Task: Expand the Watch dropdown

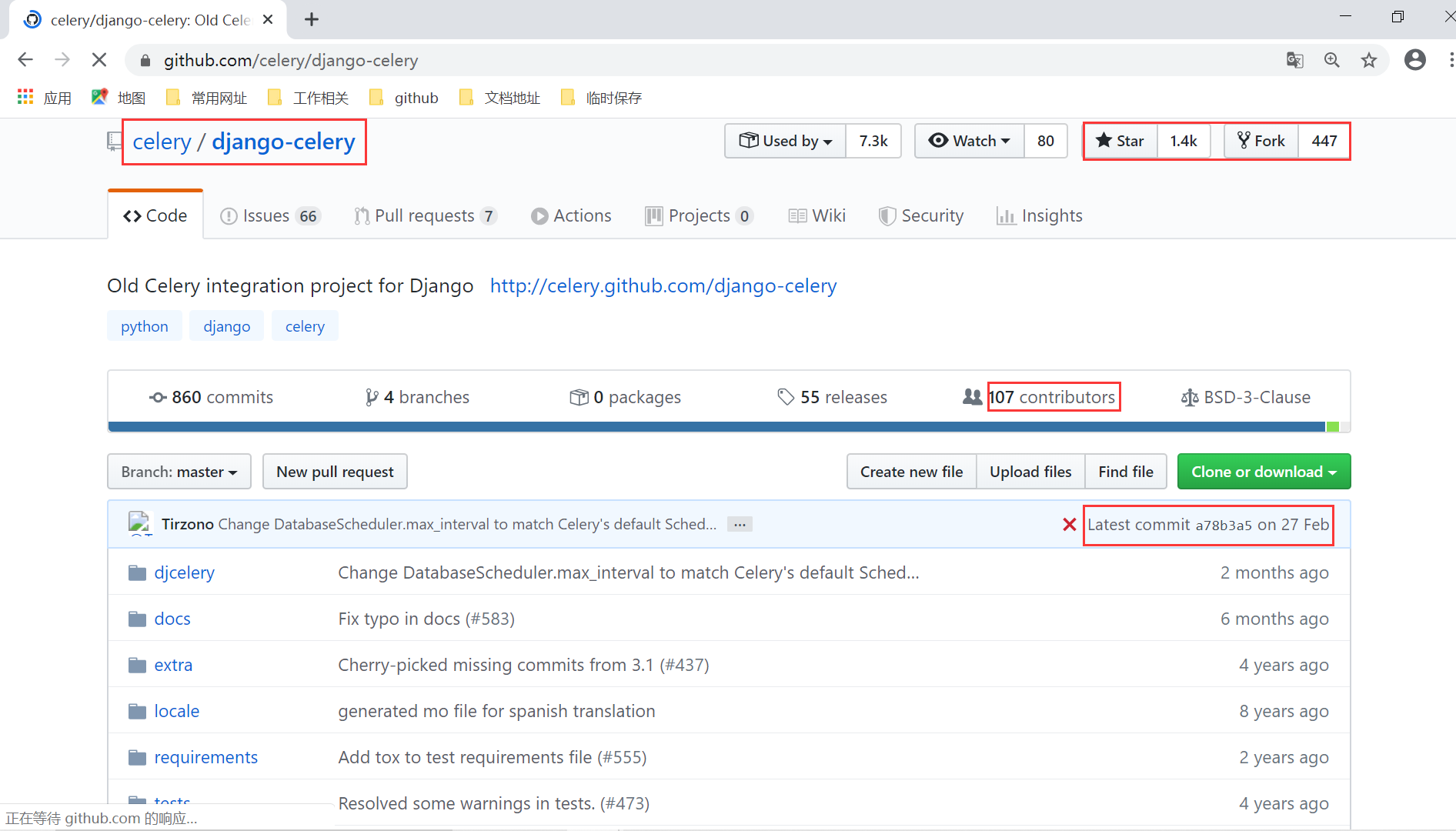Action: 970,141
